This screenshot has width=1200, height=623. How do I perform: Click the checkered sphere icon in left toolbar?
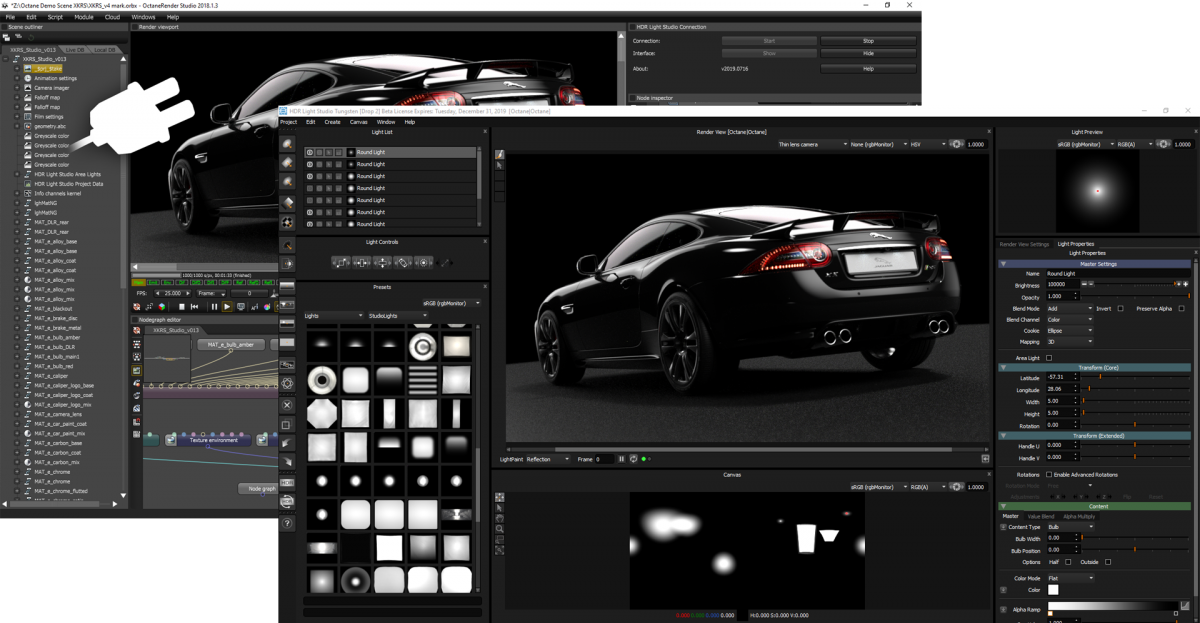(x=288, y=222)
